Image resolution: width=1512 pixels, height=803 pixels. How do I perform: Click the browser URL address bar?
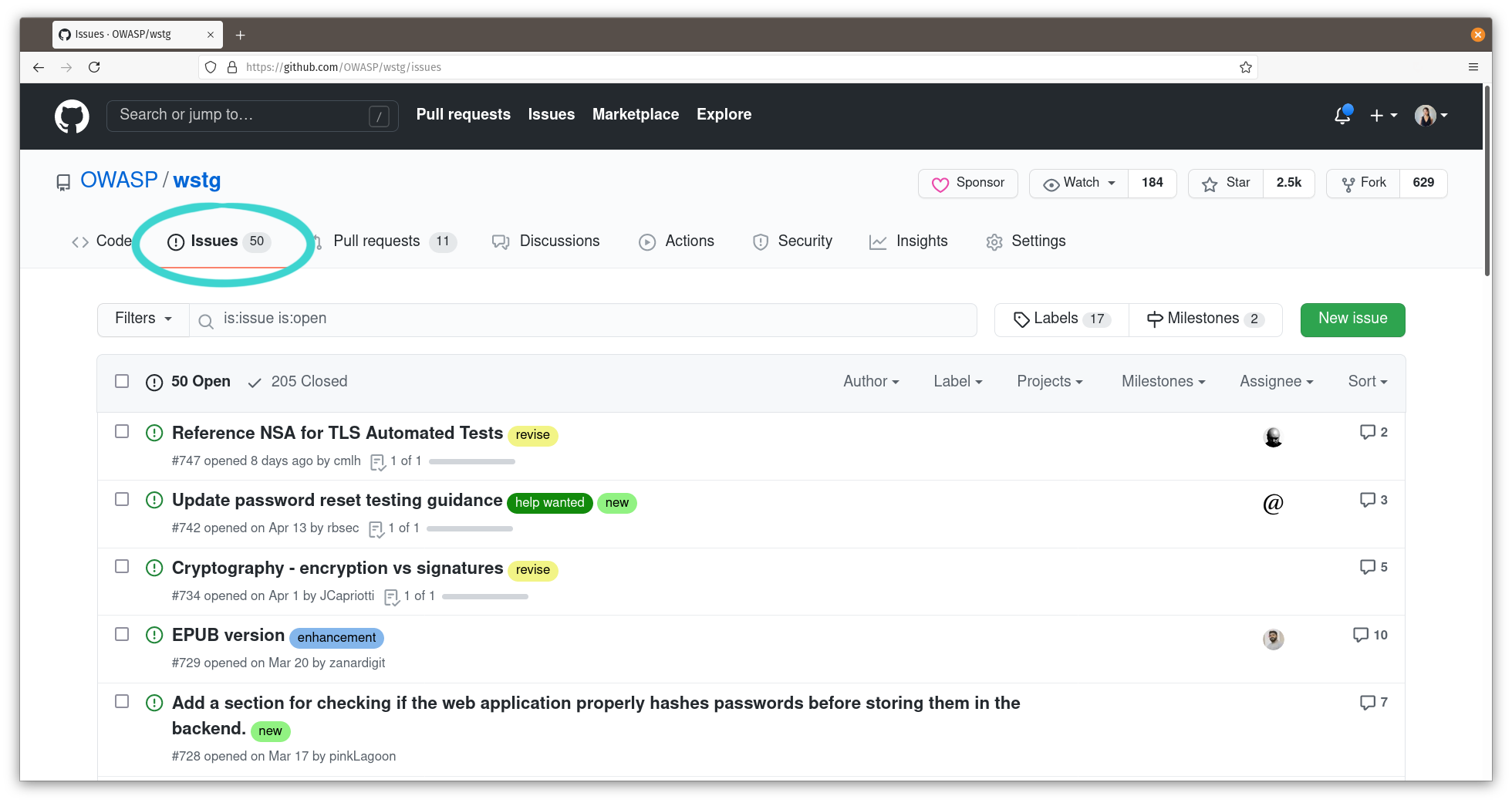729,67
